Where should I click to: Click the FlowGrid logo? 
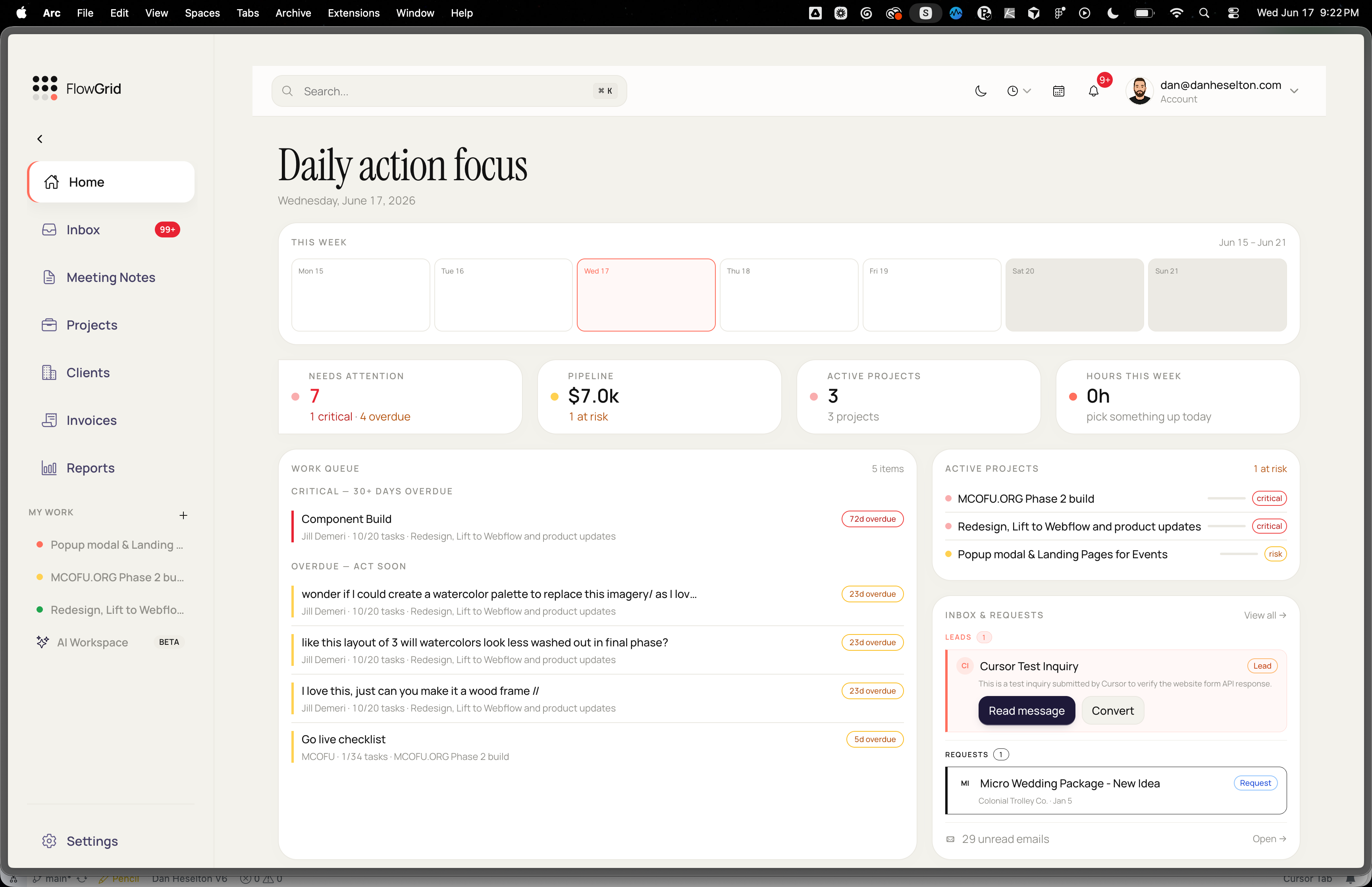(77, 88)
